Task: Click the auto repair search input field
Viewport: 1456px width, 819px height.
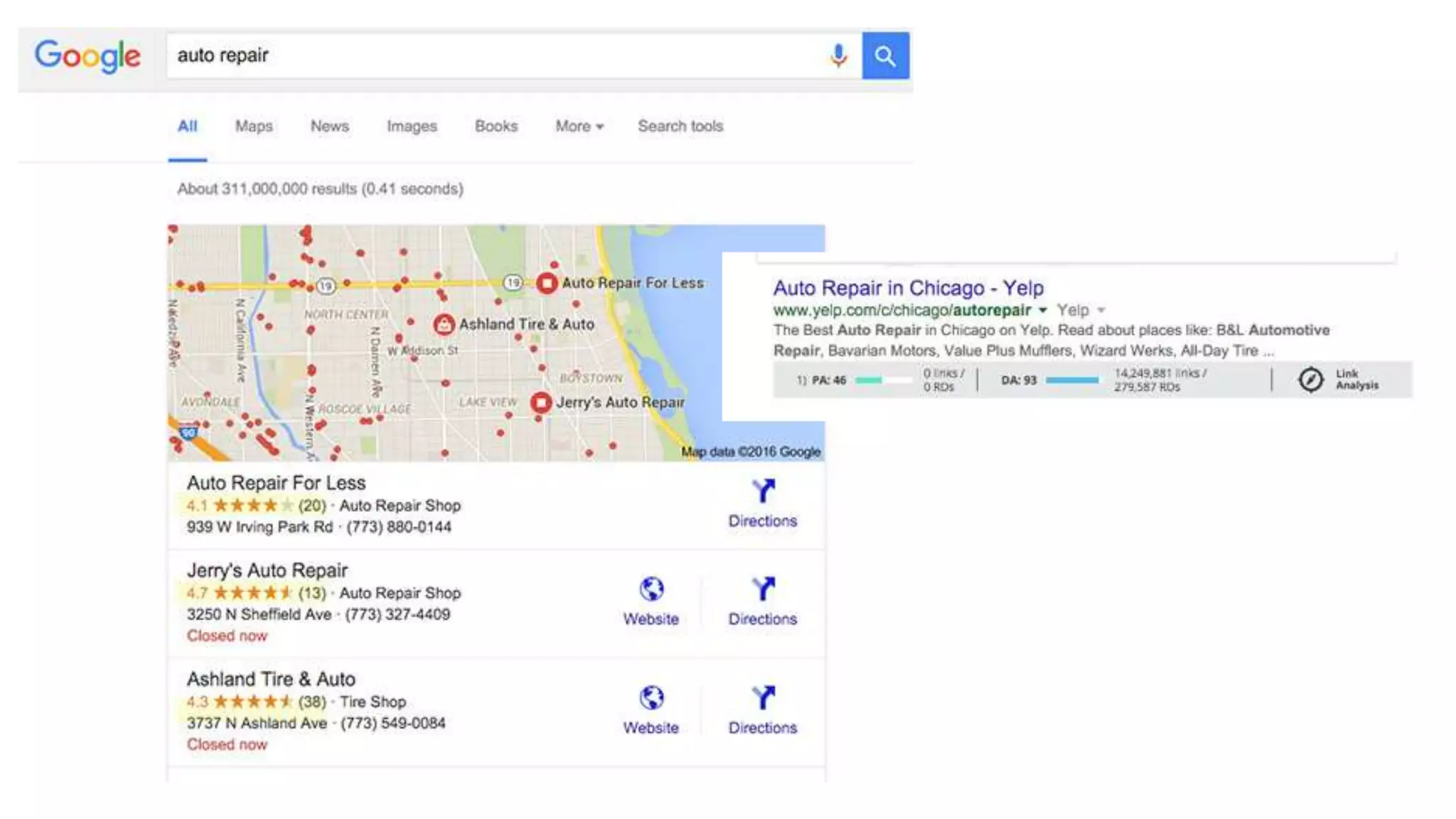Action: (498, 55)
